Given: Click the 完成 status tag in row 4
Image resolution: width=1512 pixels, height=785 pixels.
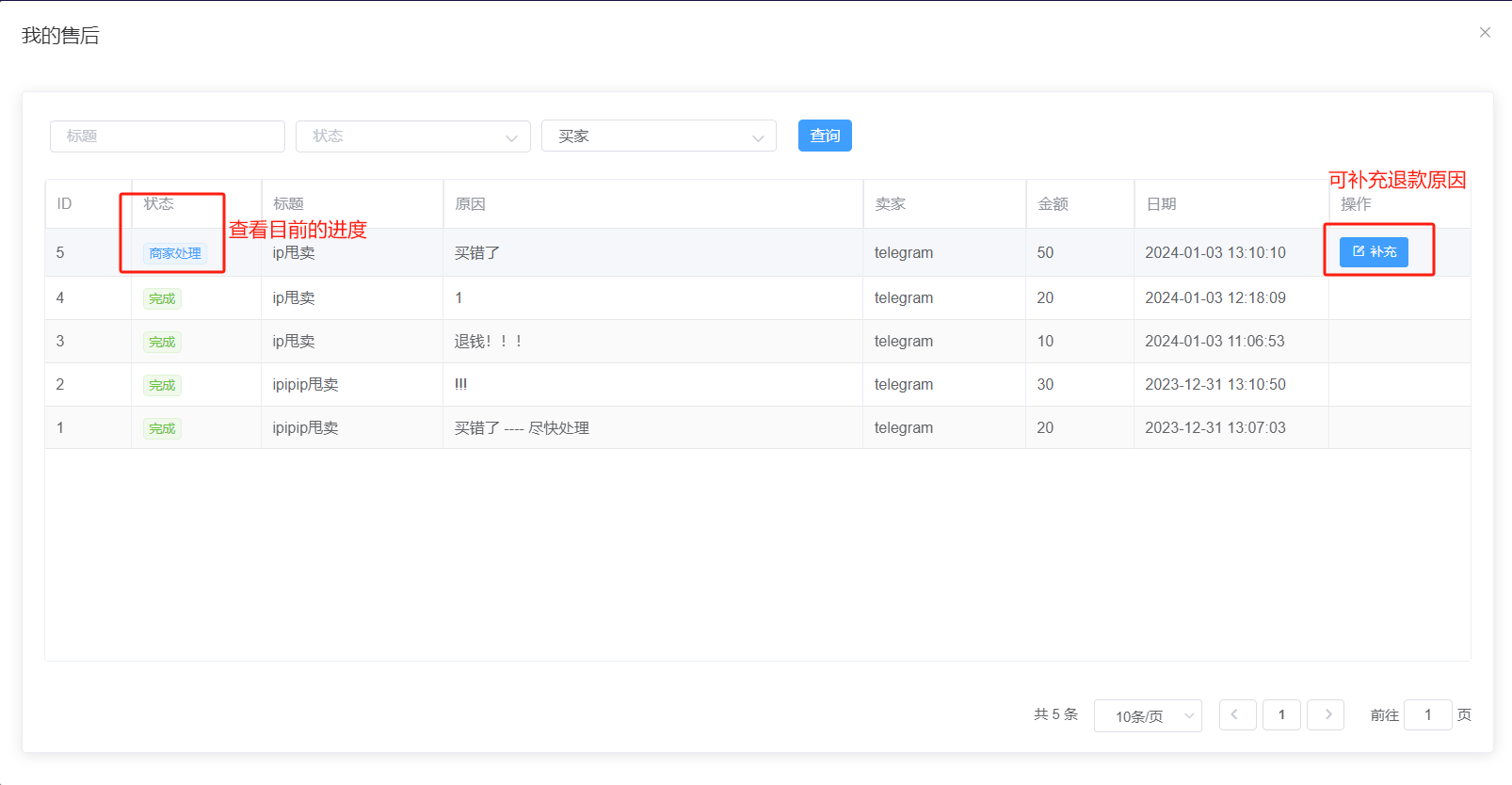Looking at the screenshot, I should tap(162, 298).
